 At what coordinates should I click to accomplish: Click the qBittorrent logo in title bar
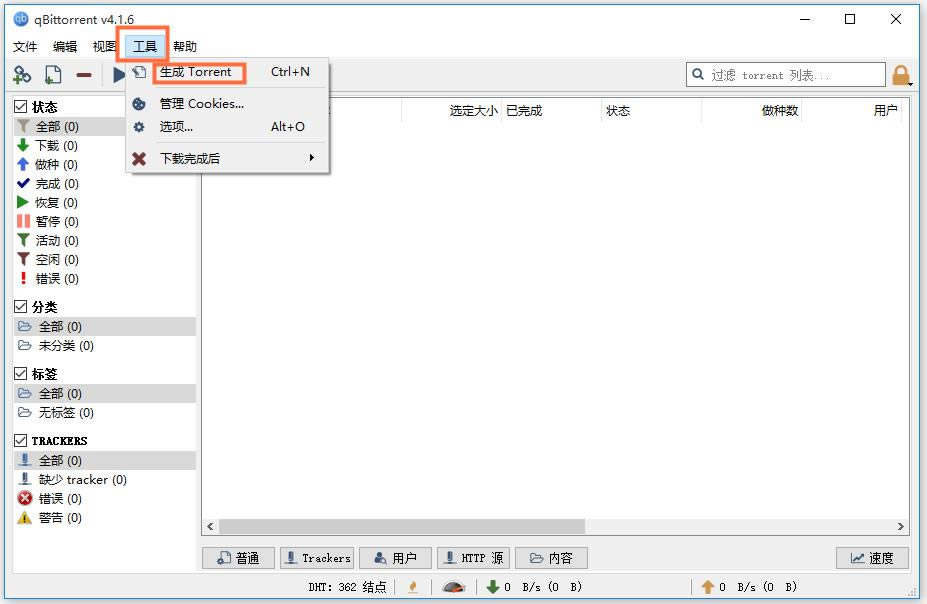click(x=21, y=19)
